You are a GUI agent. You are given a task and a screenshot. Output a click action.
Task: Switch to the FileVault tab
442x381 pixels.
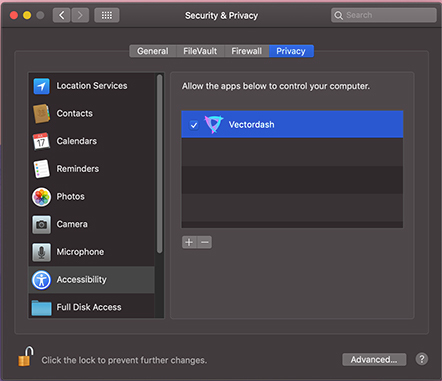coord(200,51)
